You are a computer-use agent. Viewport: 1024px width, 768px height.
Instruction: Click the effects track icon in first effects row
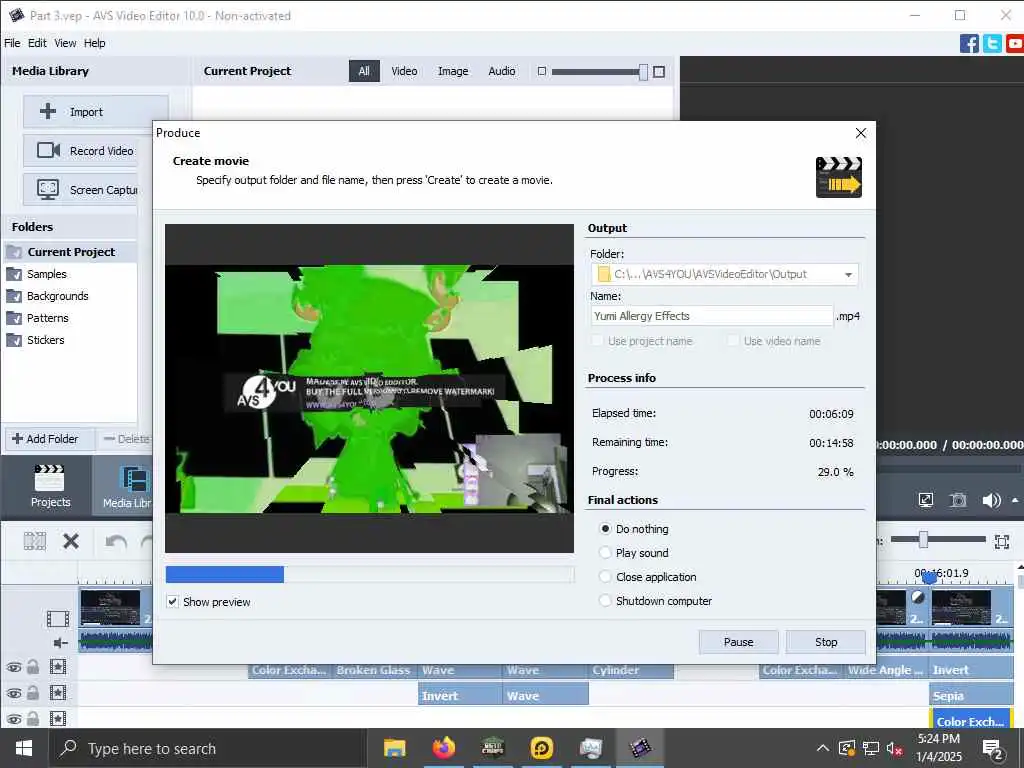pyautogui.click(x=57, y=667)
